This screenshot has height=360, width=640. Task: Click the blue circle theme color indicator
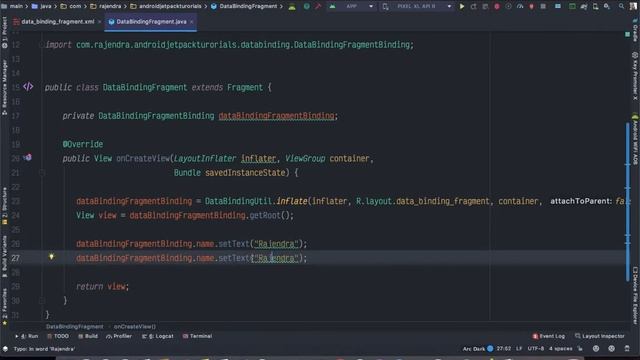tap(490, 349)
